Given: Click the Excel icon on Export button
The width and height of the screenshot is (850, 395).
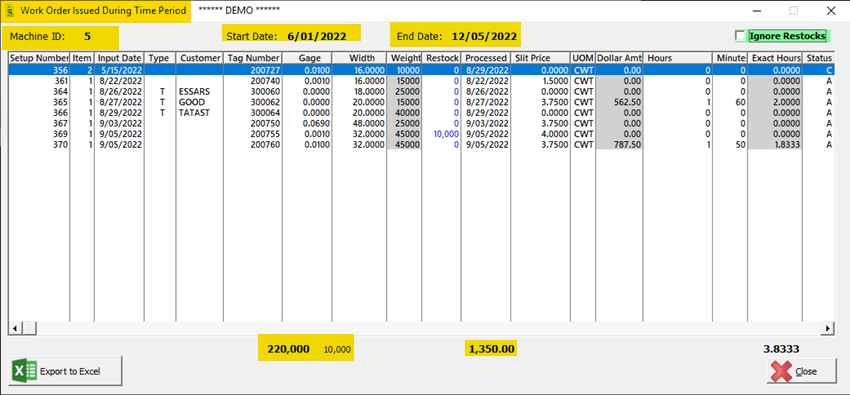Looking at the screenshot, I should pos(25,371).
